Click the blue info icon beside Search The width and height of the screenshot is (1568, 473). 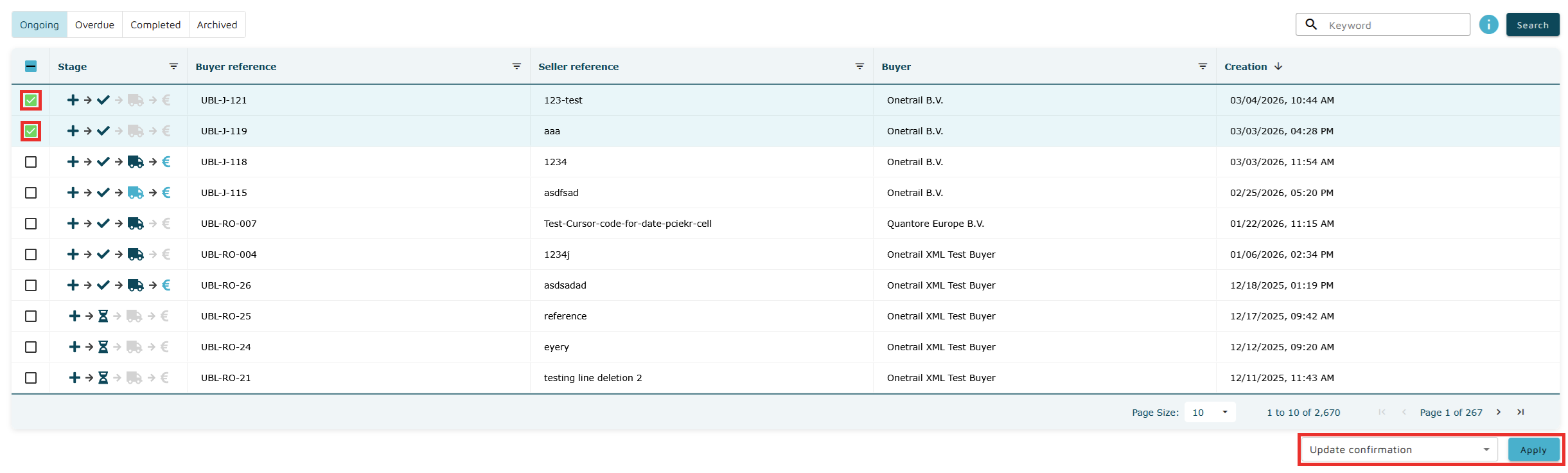(1488, 24)
